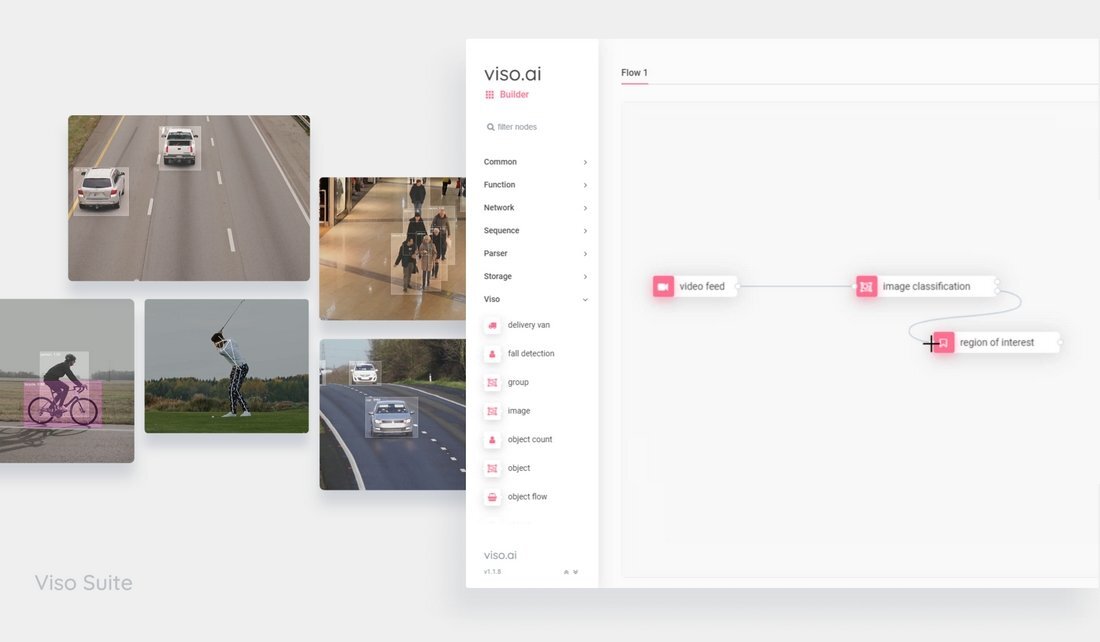Expand the Function category
The height and width of the screenshot is (642, 1100).
click(x=500, y=184)
